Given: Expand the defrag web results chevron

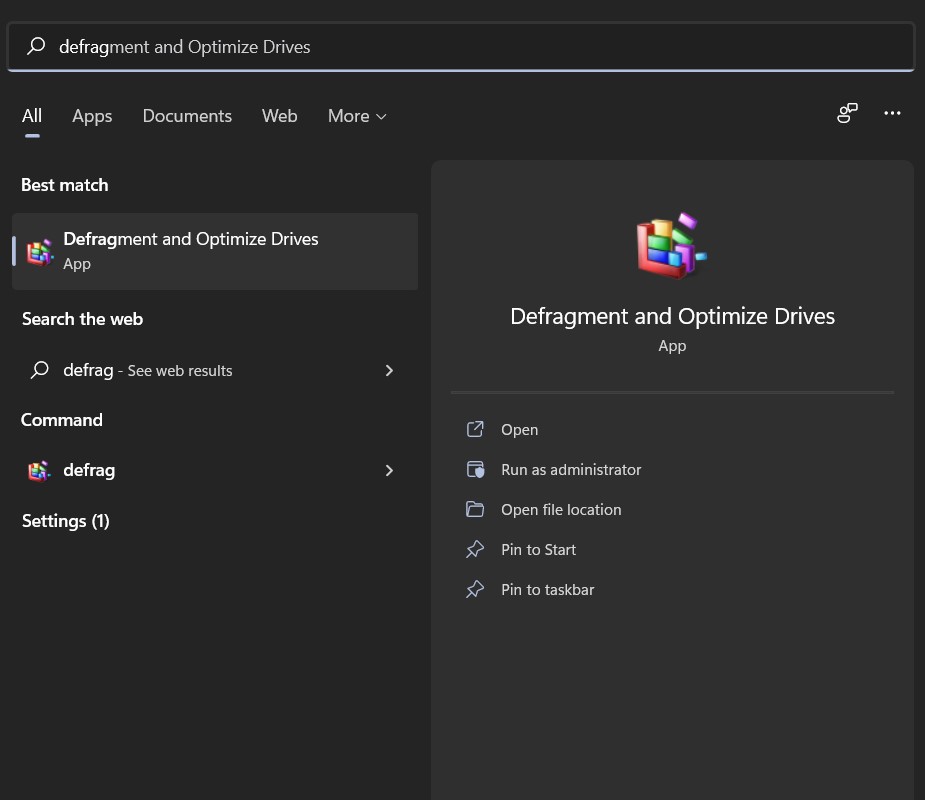Looking at the screenshot, I should [389, 371].
